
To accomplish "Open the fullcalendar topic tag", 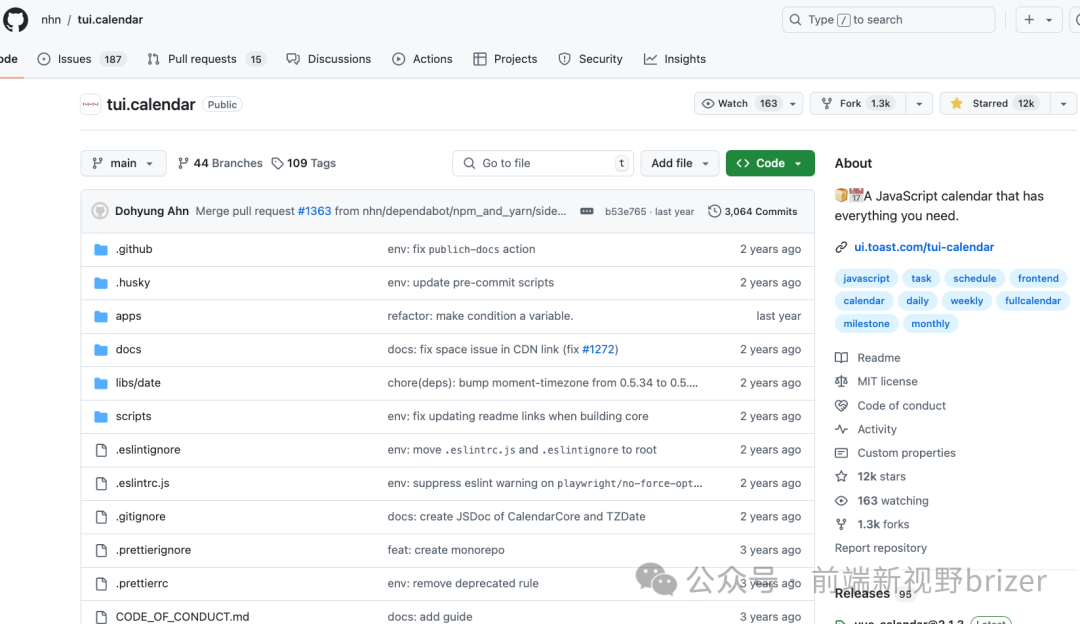I will coord(1032,301).
